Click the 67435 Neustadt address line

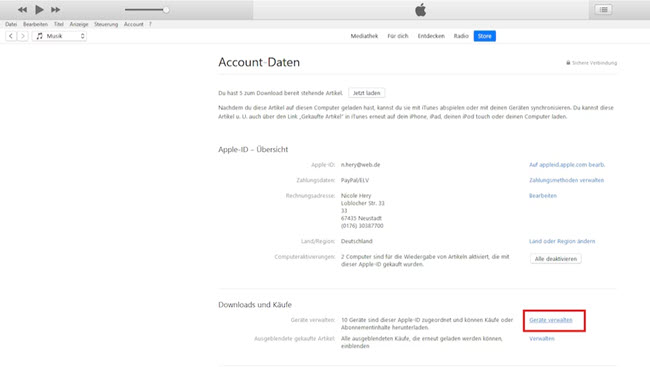[x=361, y=218]
